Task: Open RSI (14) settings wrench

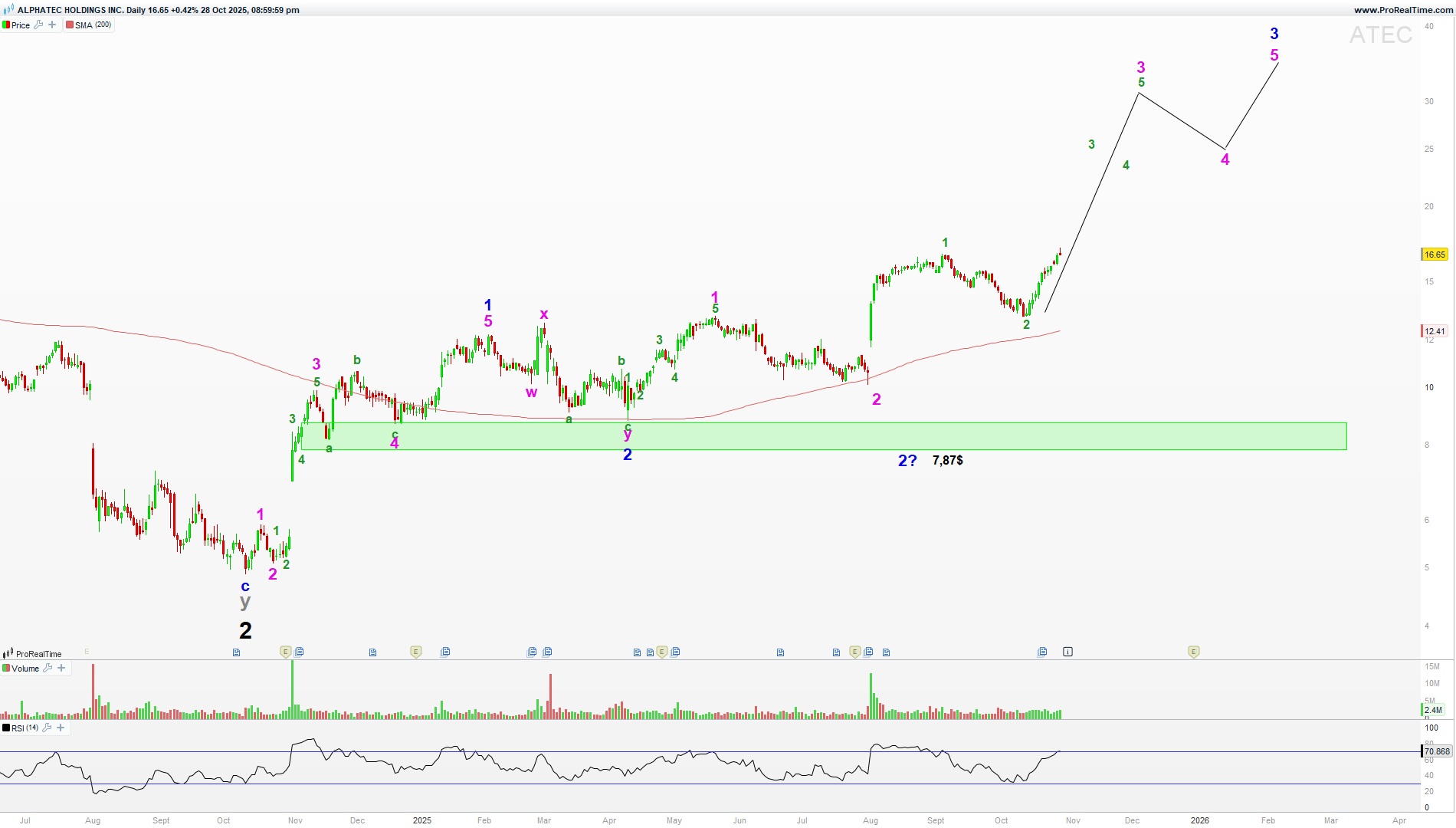Action: coord(47,728)
